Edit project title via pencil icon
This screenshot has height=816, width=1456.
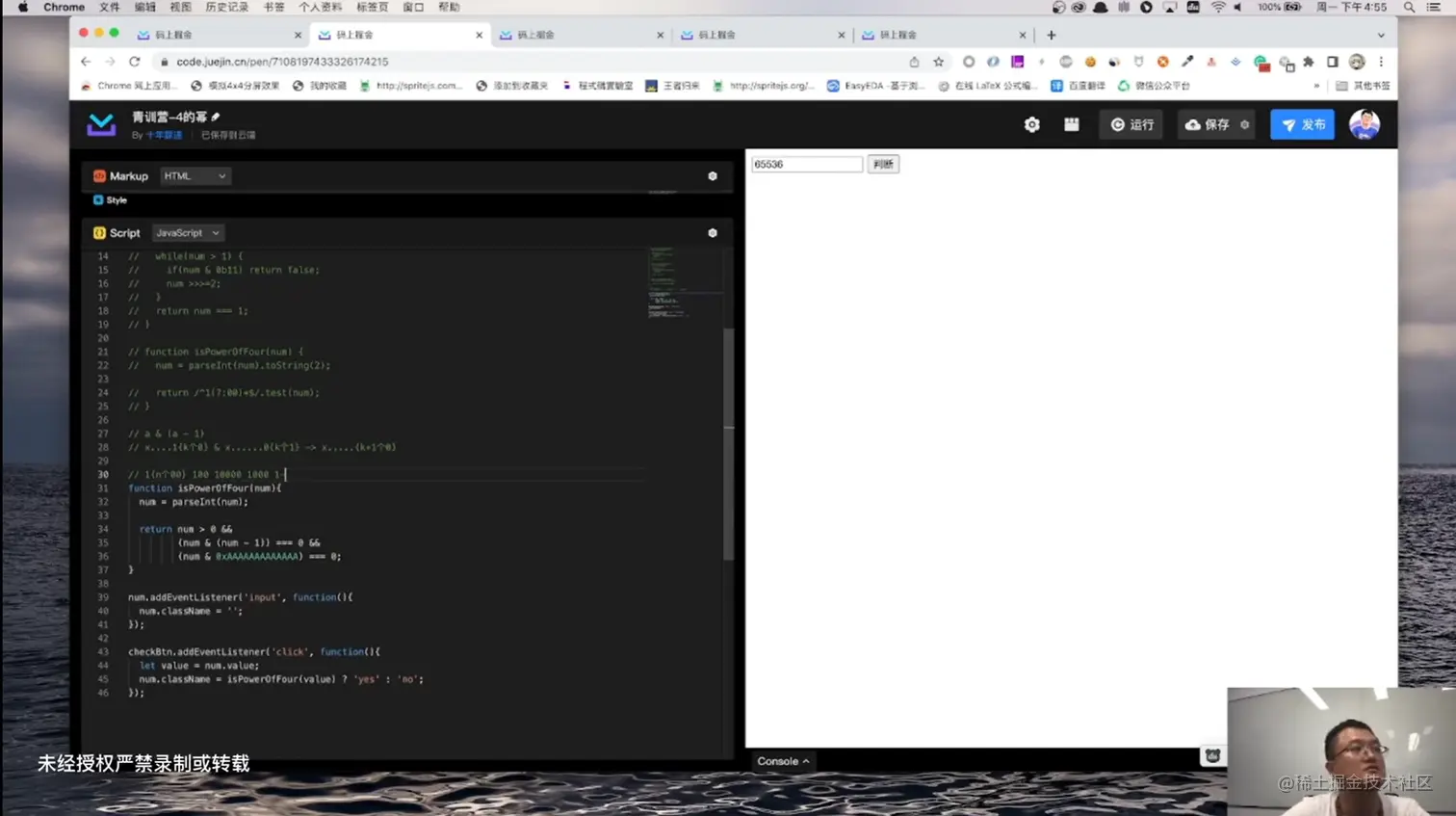pyautogui.click(x=216, y=117)
